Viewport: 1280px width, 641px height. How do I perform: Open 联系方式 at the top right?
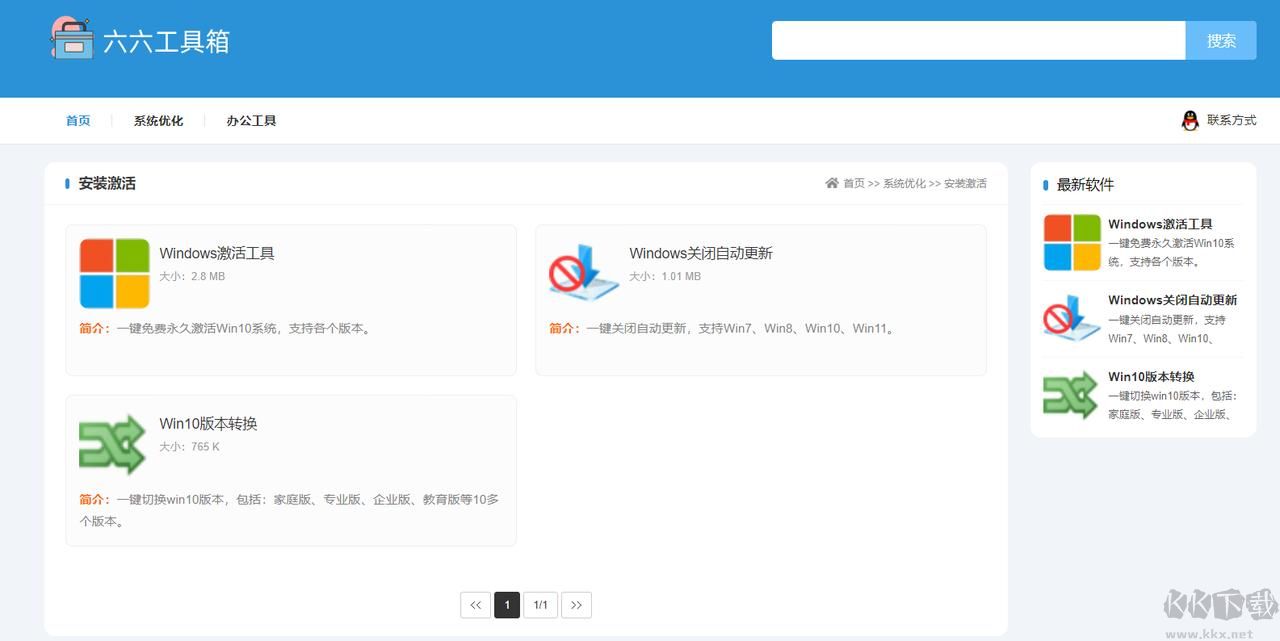coord(1232,120)
